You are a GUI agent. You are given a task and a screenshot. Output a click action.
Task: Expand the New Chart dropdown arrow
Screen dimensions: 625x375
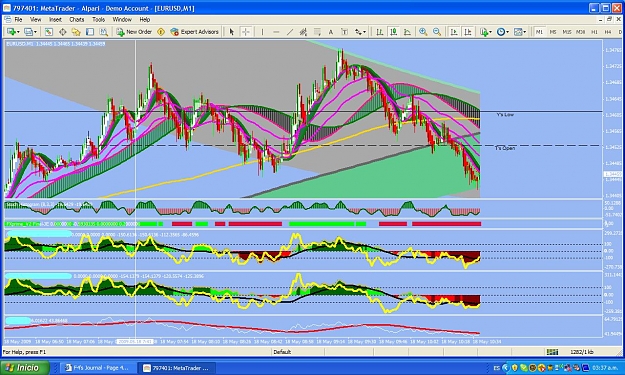pos(18,32)
